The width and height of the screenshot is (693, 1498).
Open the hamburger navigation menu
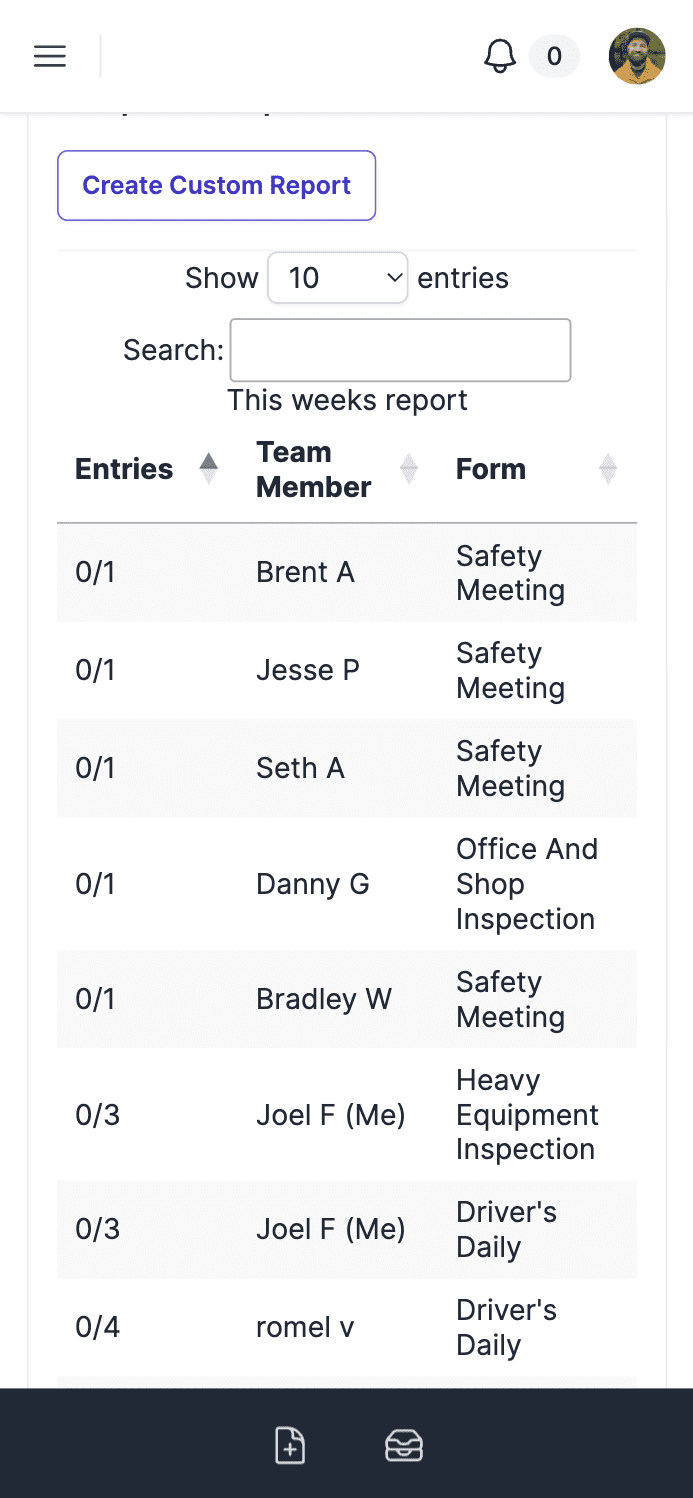click(x=50, y=56)
